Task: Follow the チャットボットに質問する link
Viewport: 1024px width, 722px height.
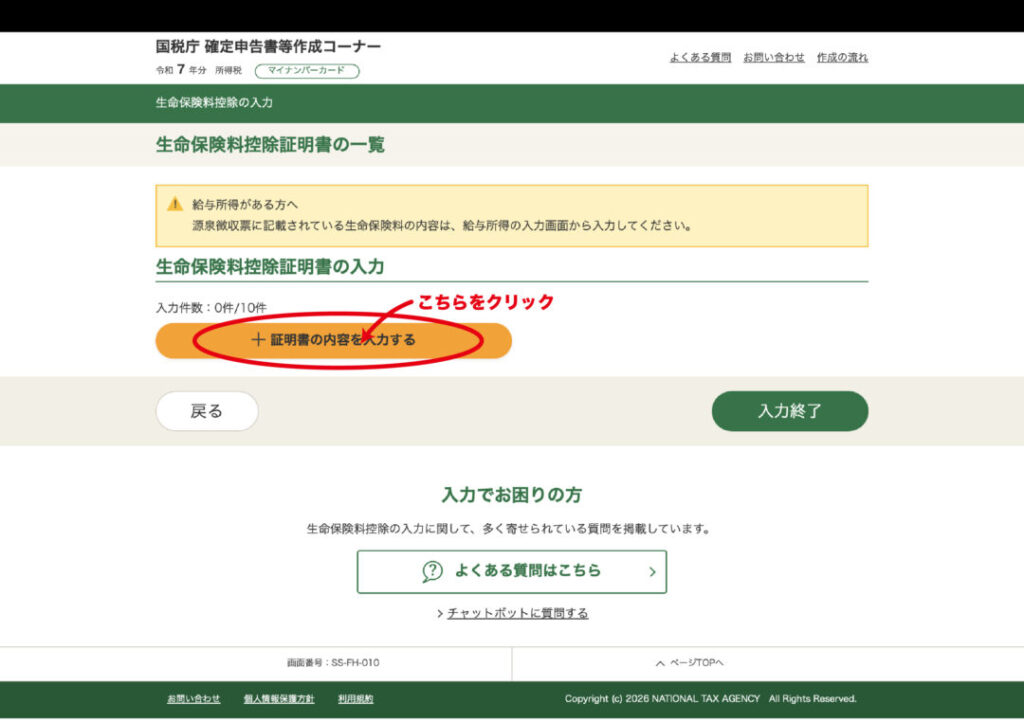Action: tap(517, 613)
